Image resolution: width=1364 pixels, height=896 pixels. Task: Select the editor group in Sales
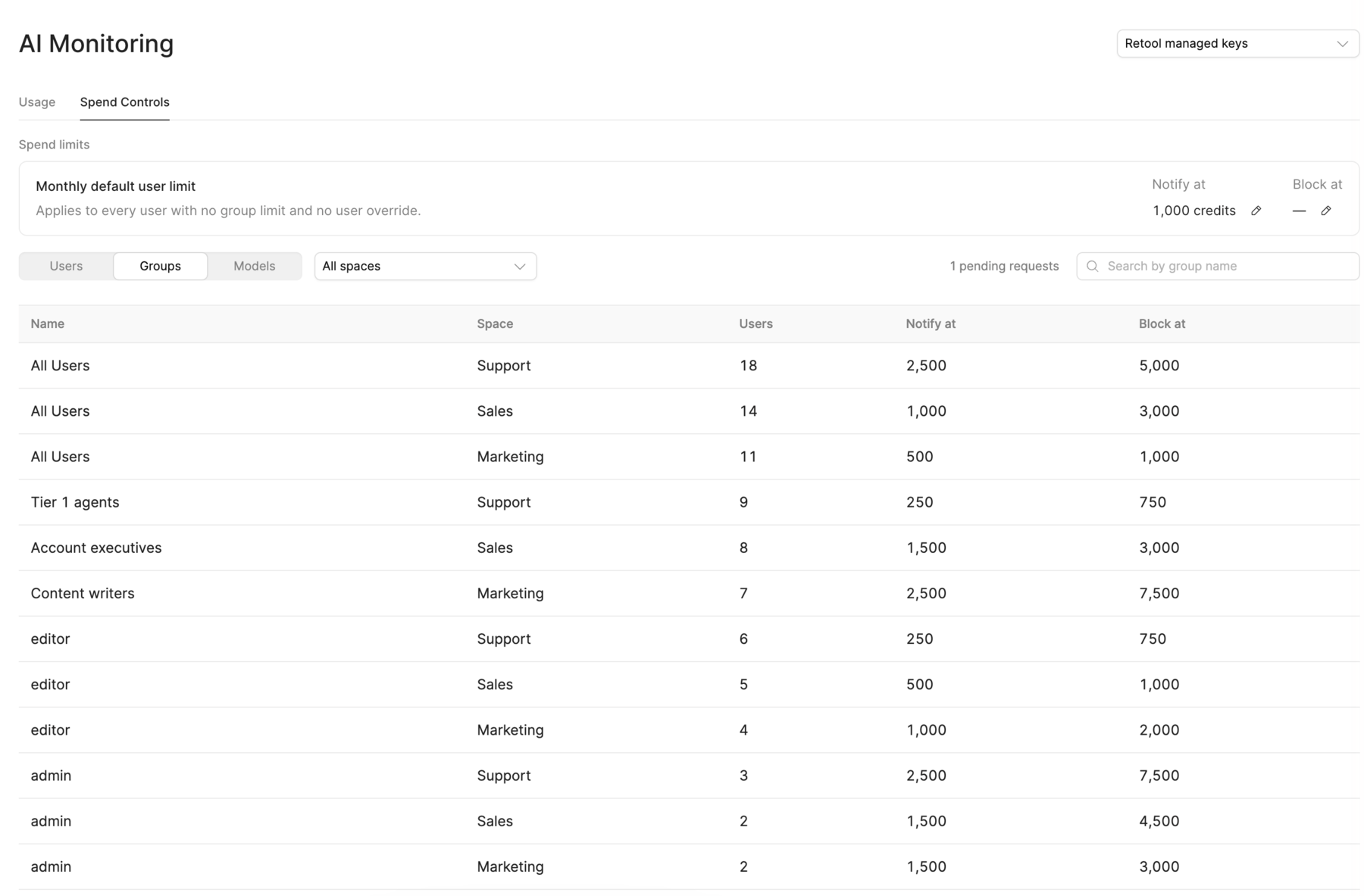[x=50, y=684]
